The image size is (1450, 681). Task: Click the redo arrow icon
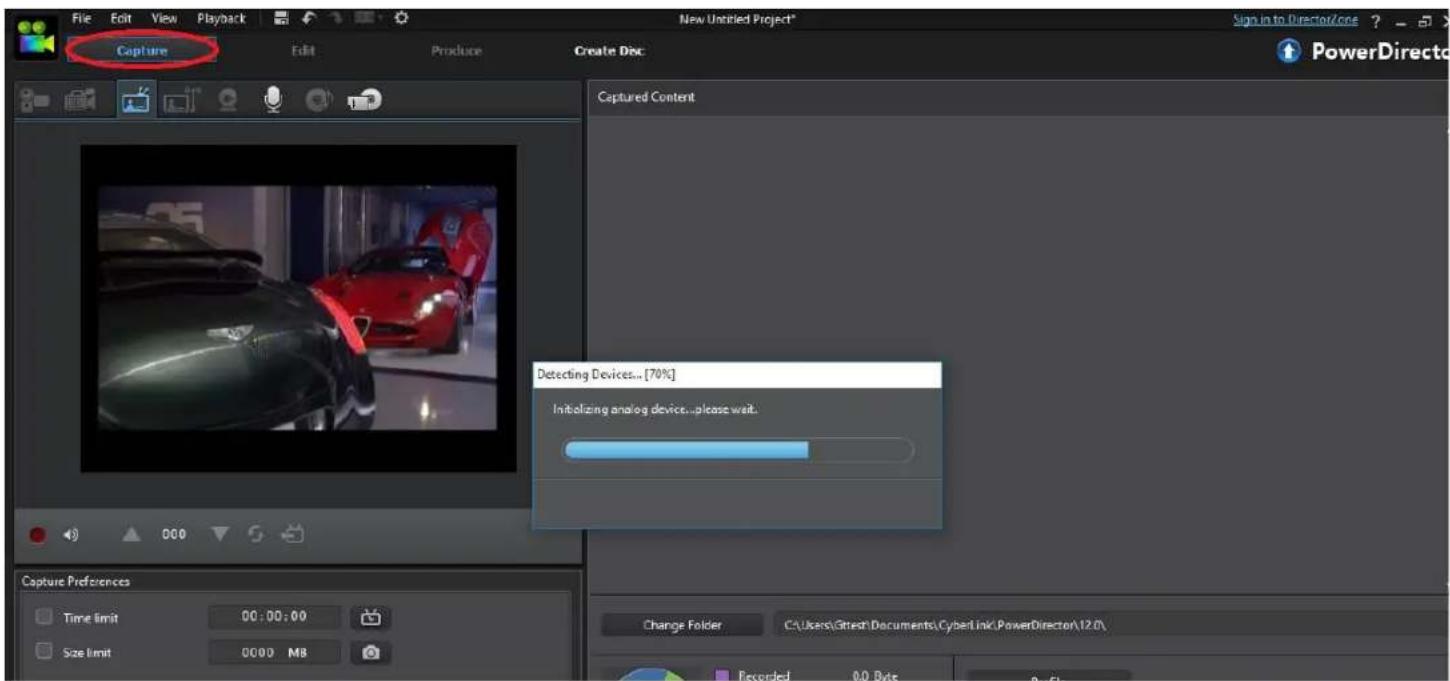pos(335,18)
